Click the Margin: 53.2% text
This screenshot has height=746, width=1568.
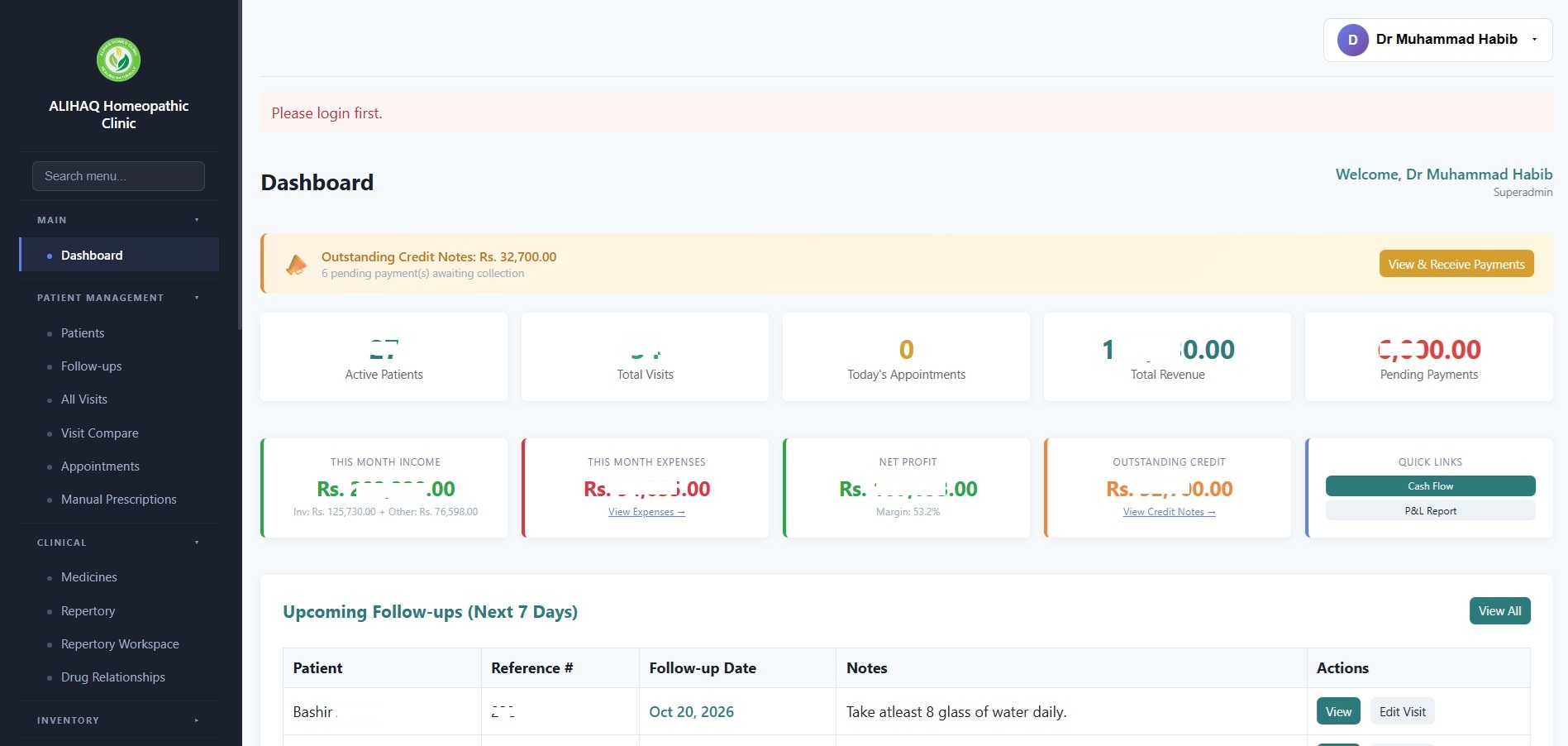coord(908,512)
